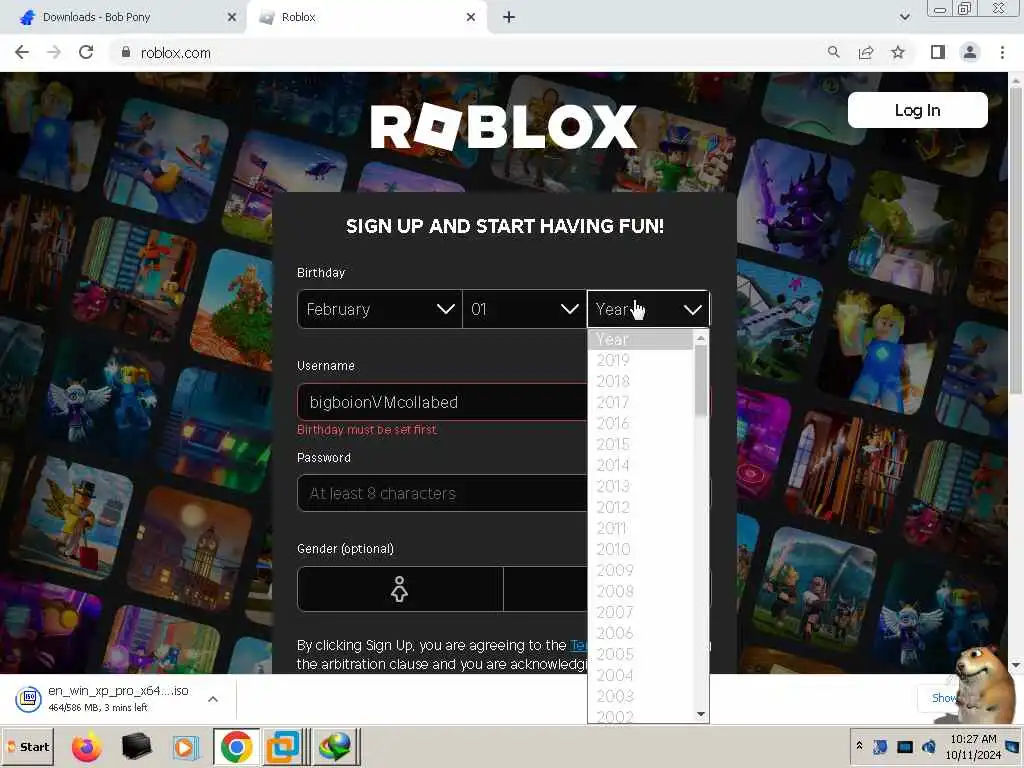Viewport: 1024px width, 768px height.
Task: Choose year 2014
Action: click(640, 465)
